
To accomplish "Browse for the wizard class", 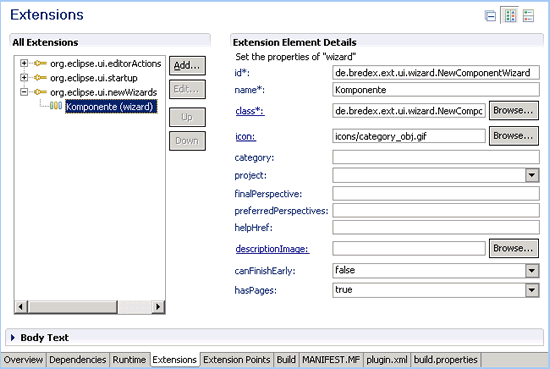I will [514, 111].
